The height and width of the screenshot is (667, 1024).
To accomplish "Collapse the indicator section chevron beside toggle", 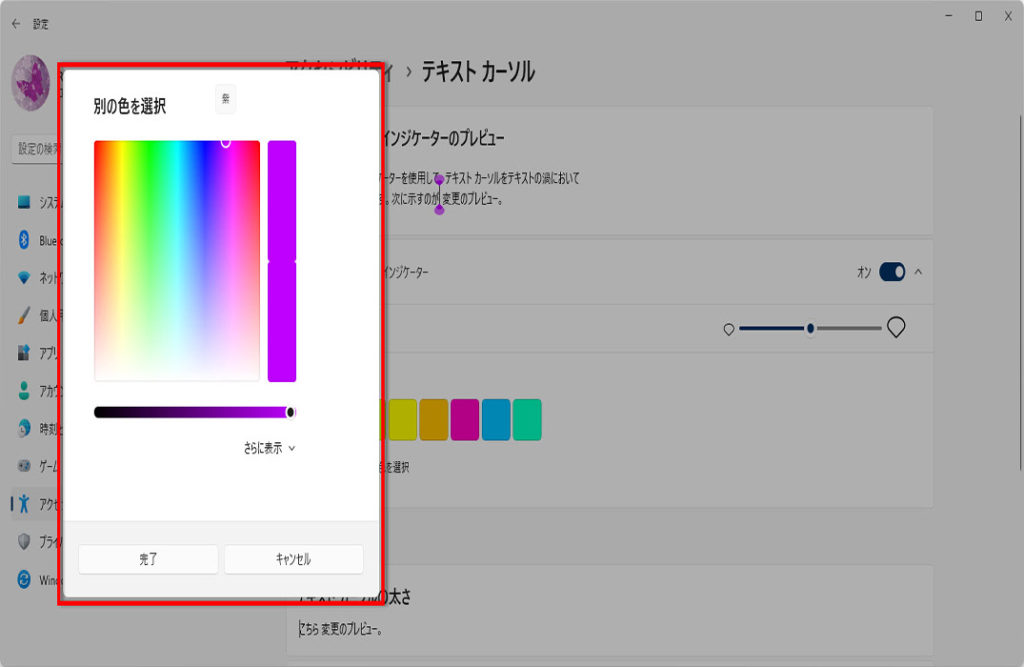I will coord(919,272).
